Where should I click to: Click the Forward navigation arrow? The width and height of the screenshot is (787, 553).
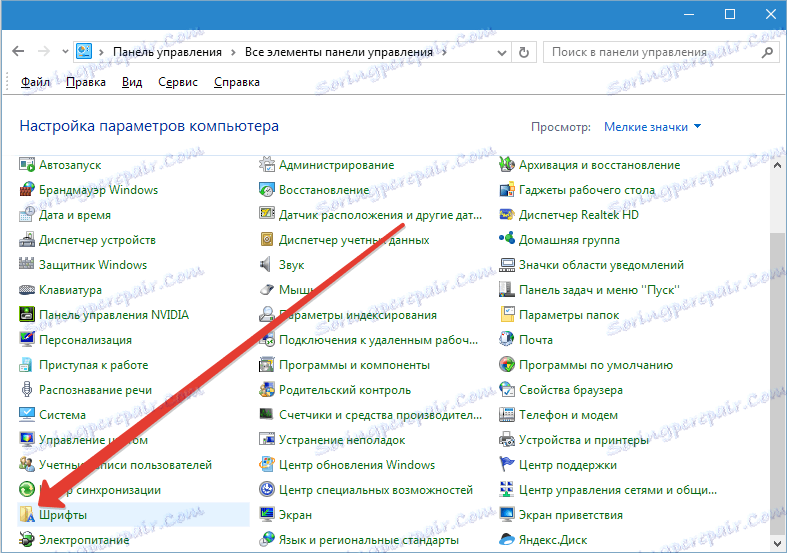click(x=44, y=51)
